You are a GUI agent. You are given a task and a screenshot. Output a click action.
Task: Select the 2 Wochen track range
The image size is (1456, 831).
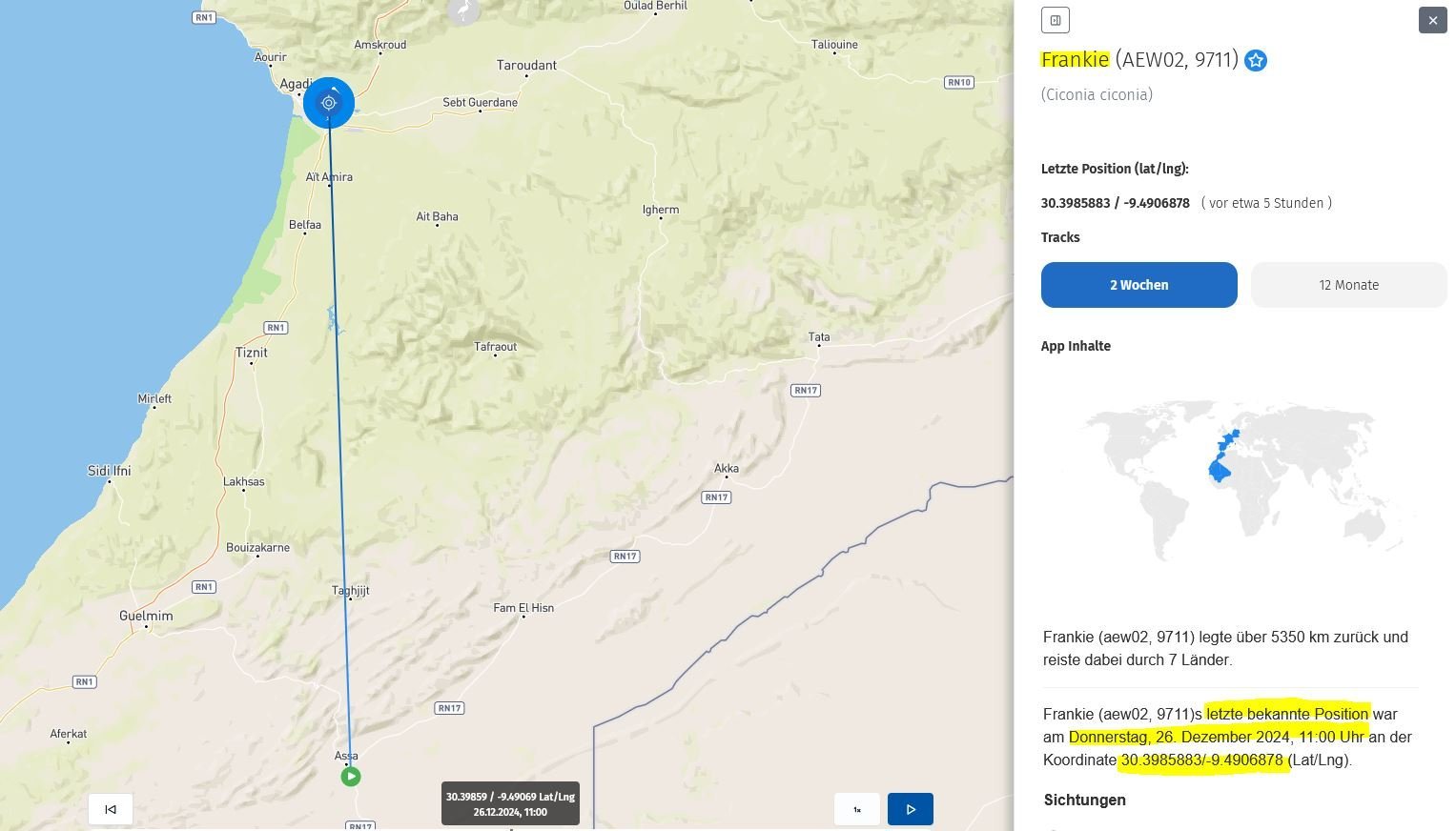(x=1138, y=285)
